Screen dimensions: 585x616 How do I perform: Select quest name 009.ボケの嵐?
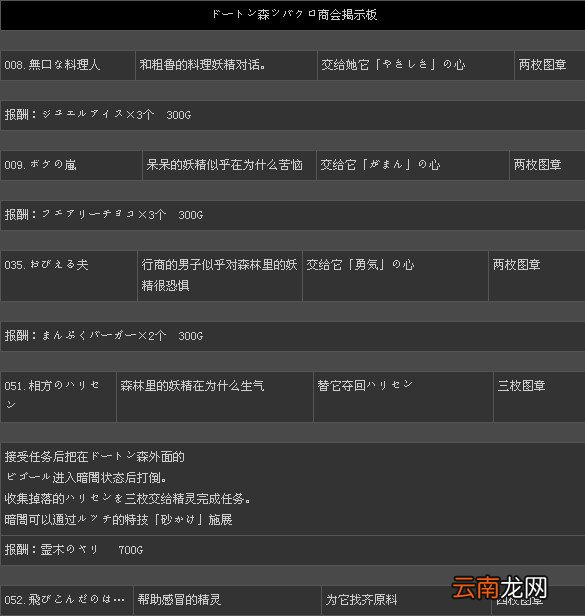click(x=40, y=165)
